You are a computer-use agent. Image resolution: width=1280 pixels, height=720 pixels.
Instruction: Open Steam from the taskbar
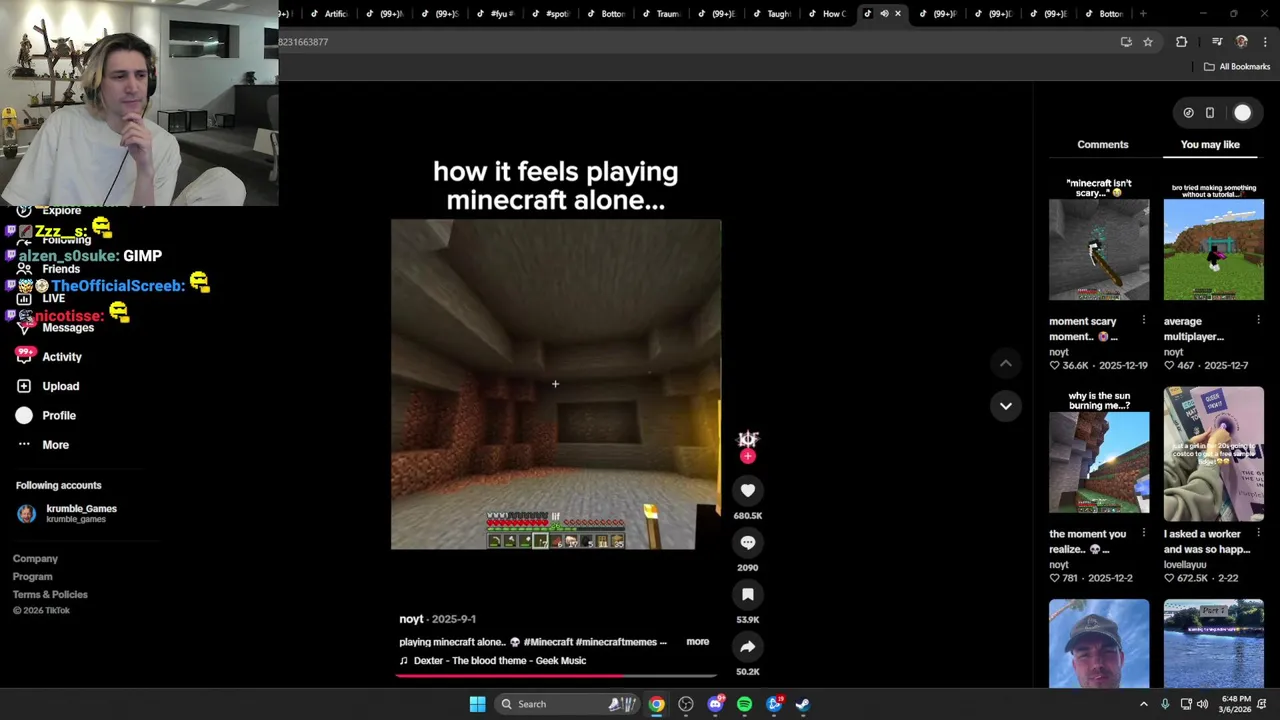click(x=803, y=704)
